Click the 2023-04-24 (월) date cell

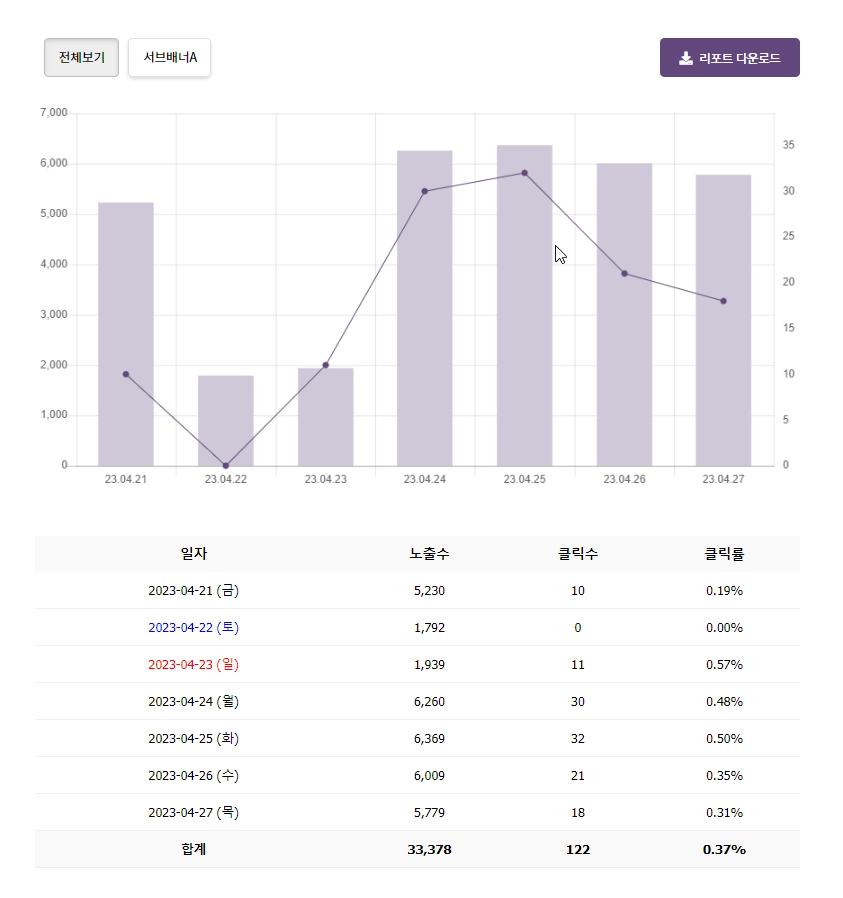pyautogui.click(x=194, y=702)
